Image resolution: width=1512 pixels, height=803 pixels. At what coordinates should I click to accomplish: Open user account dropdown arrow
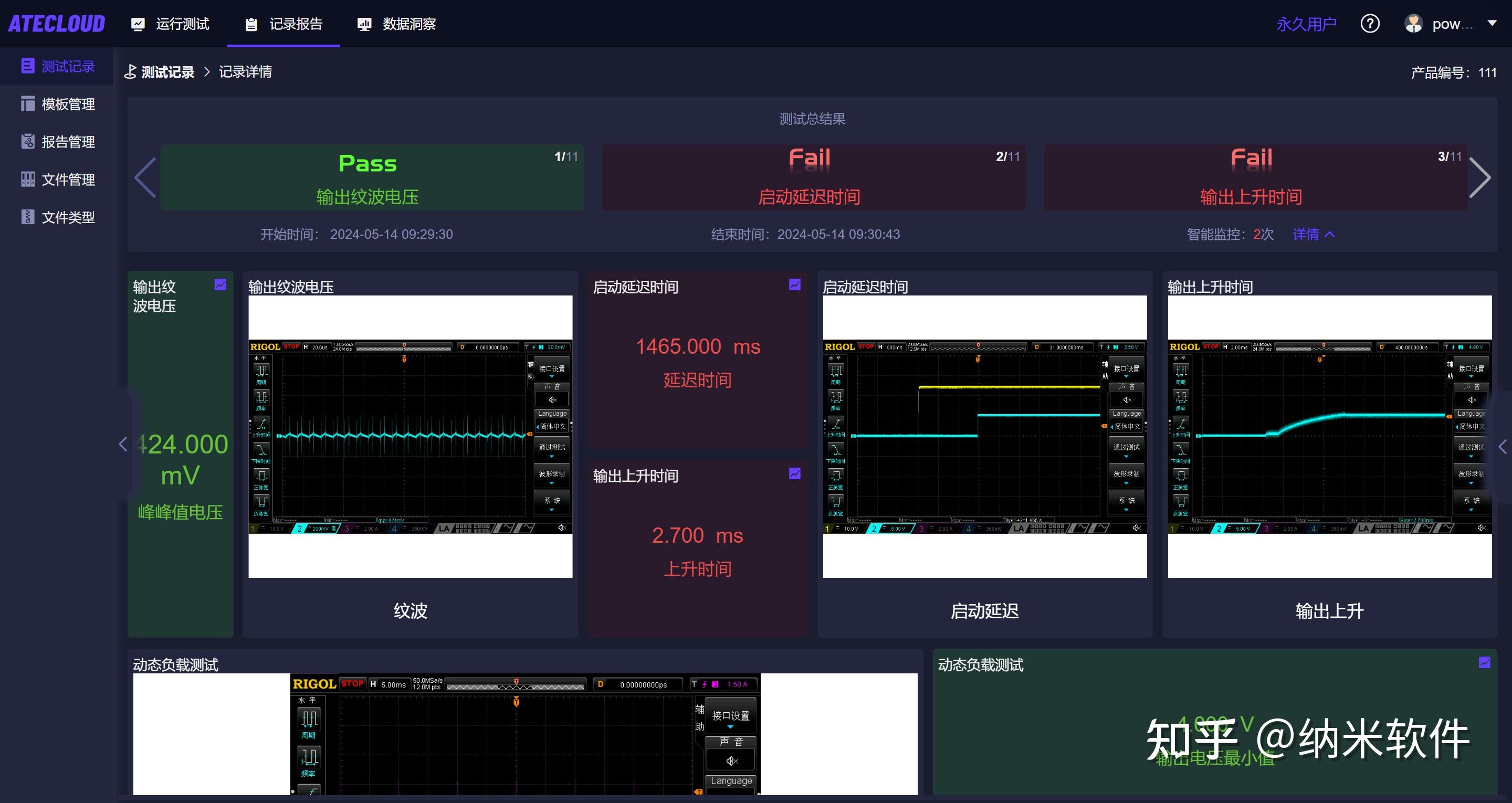coord(1492,23)
